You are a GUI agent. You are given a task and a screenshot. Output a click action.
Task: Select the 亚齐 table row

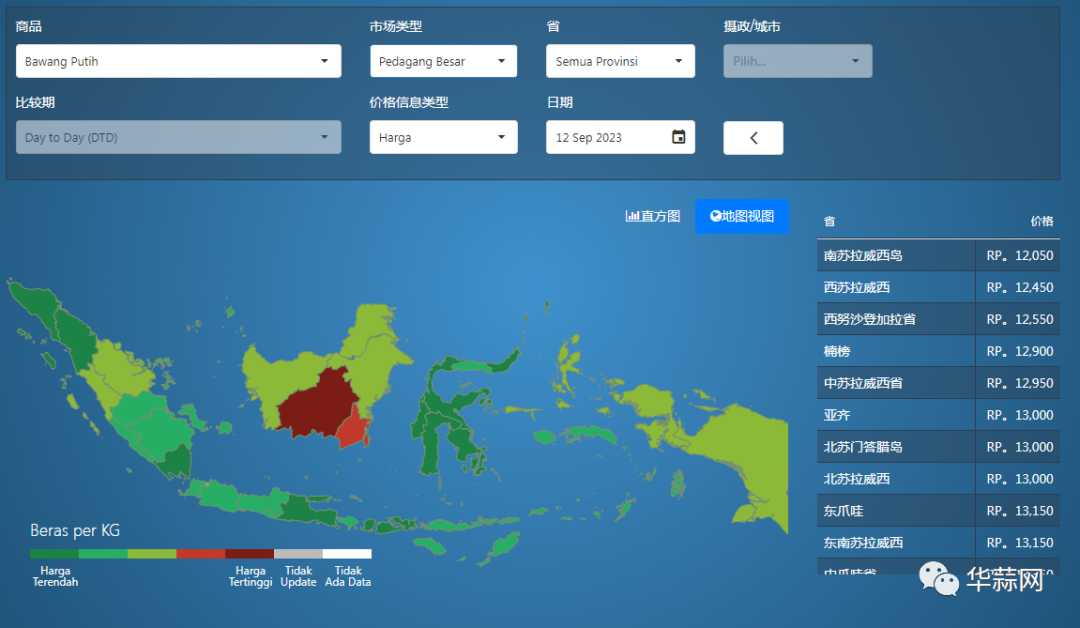click(x=938, y=415)
